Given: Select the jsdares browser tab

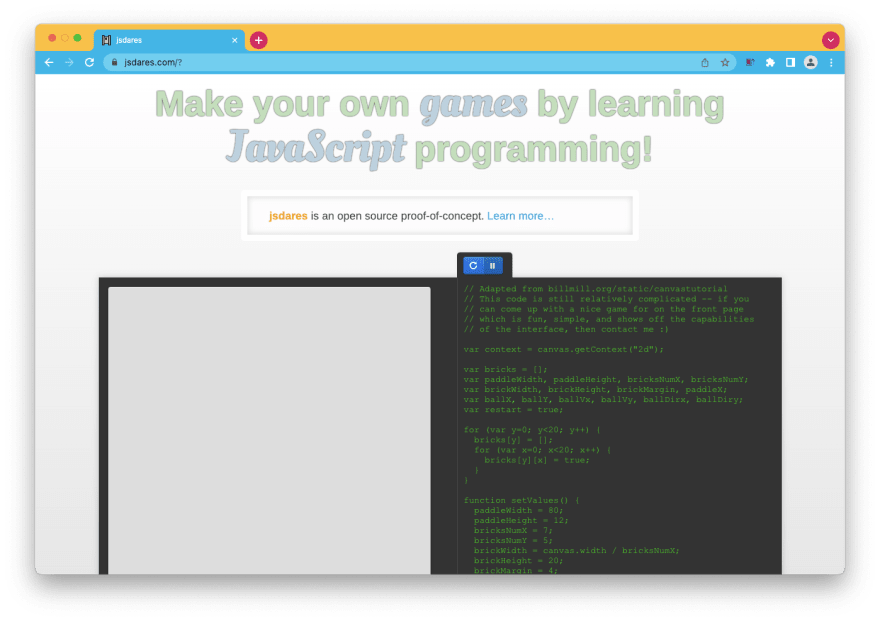Looking at the screenshot, I should pos(169,40).
